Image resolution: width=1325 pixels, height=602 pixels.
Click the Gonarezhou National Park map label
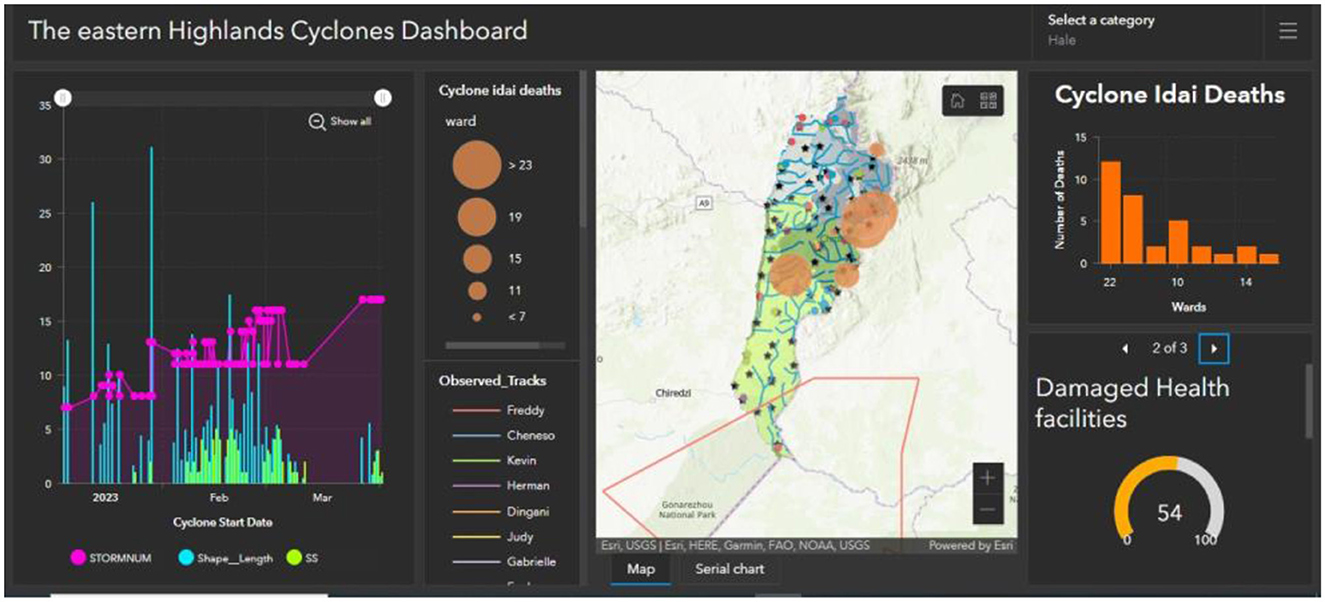(689, 509)
